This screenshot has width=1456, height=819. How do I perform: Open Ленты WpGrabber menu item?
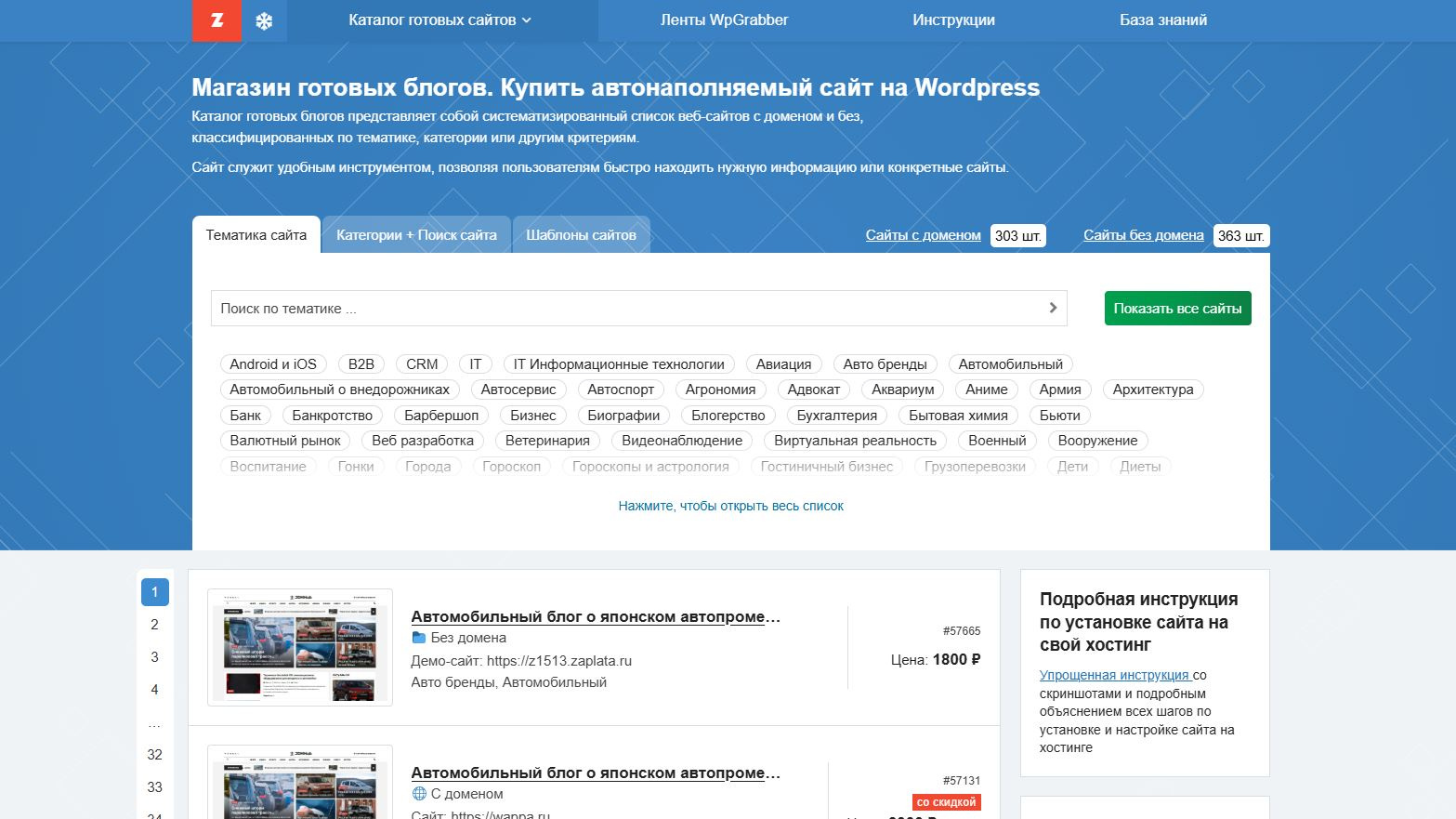(724, 20)
